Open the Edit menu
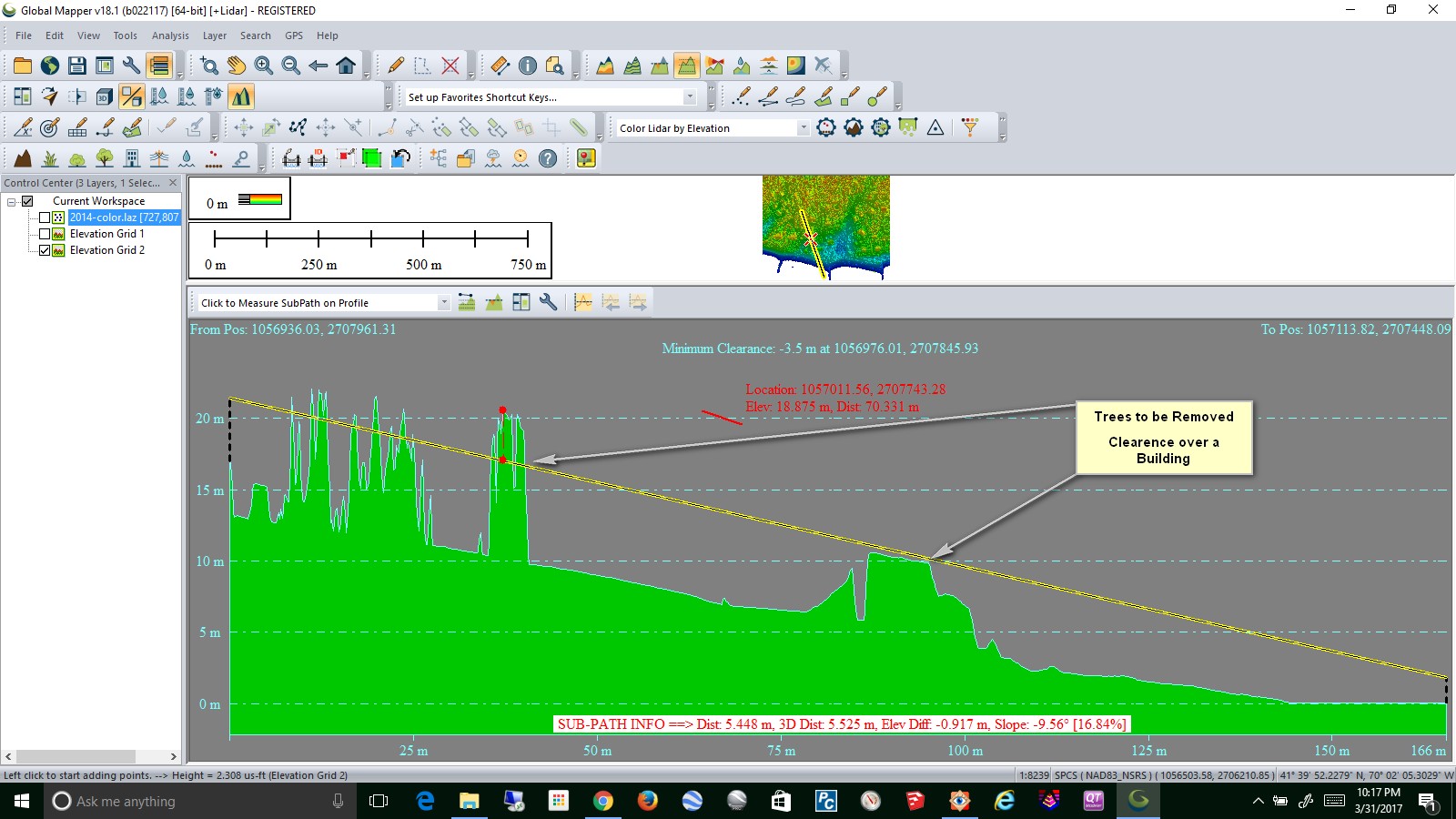 point(55,35)
